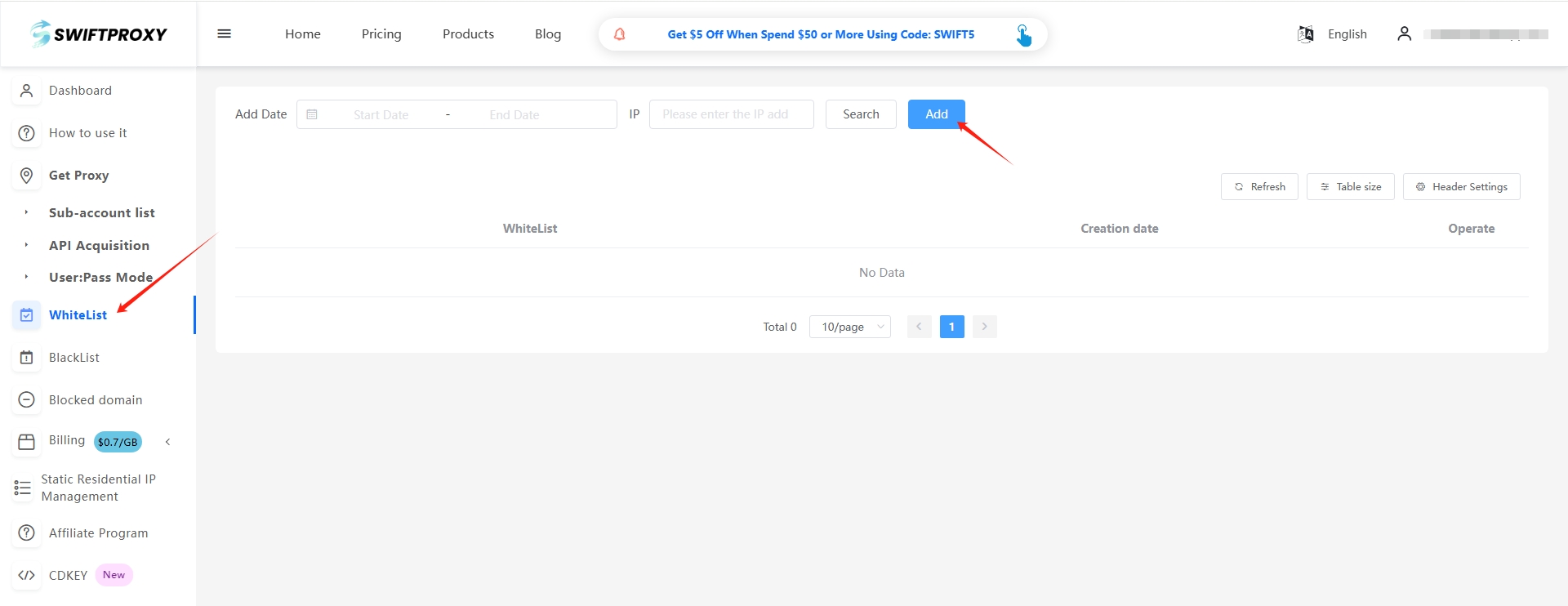Click the Blocked domain minus-circle icon

pos(27,400)
